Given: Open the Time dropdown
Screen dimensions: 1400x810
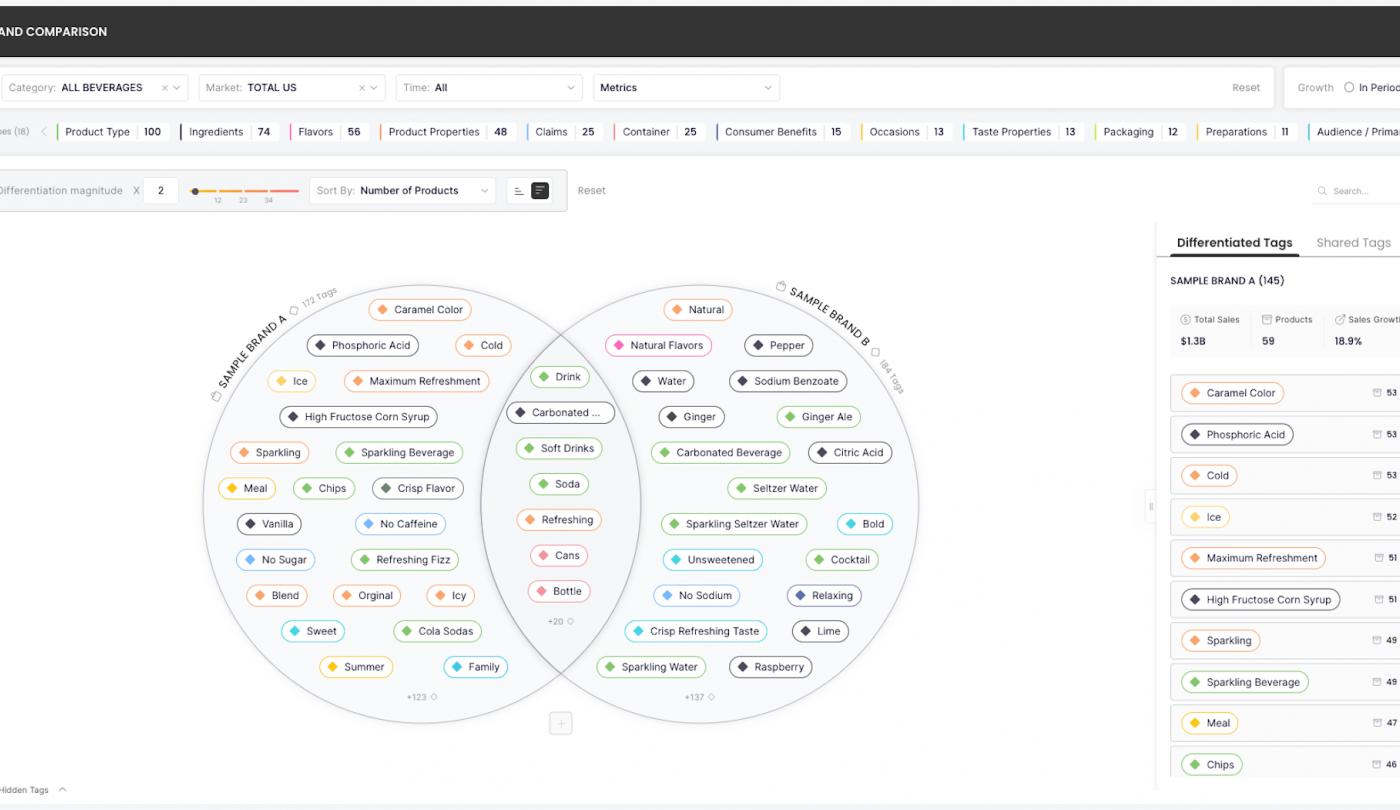Looking at the screenshot, I should [x=489, y=88].
